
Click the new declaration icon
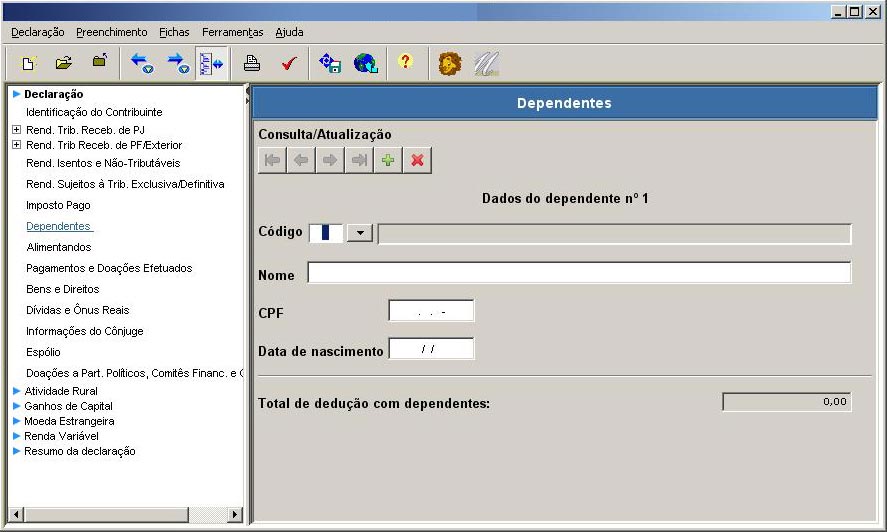(29, 63)
